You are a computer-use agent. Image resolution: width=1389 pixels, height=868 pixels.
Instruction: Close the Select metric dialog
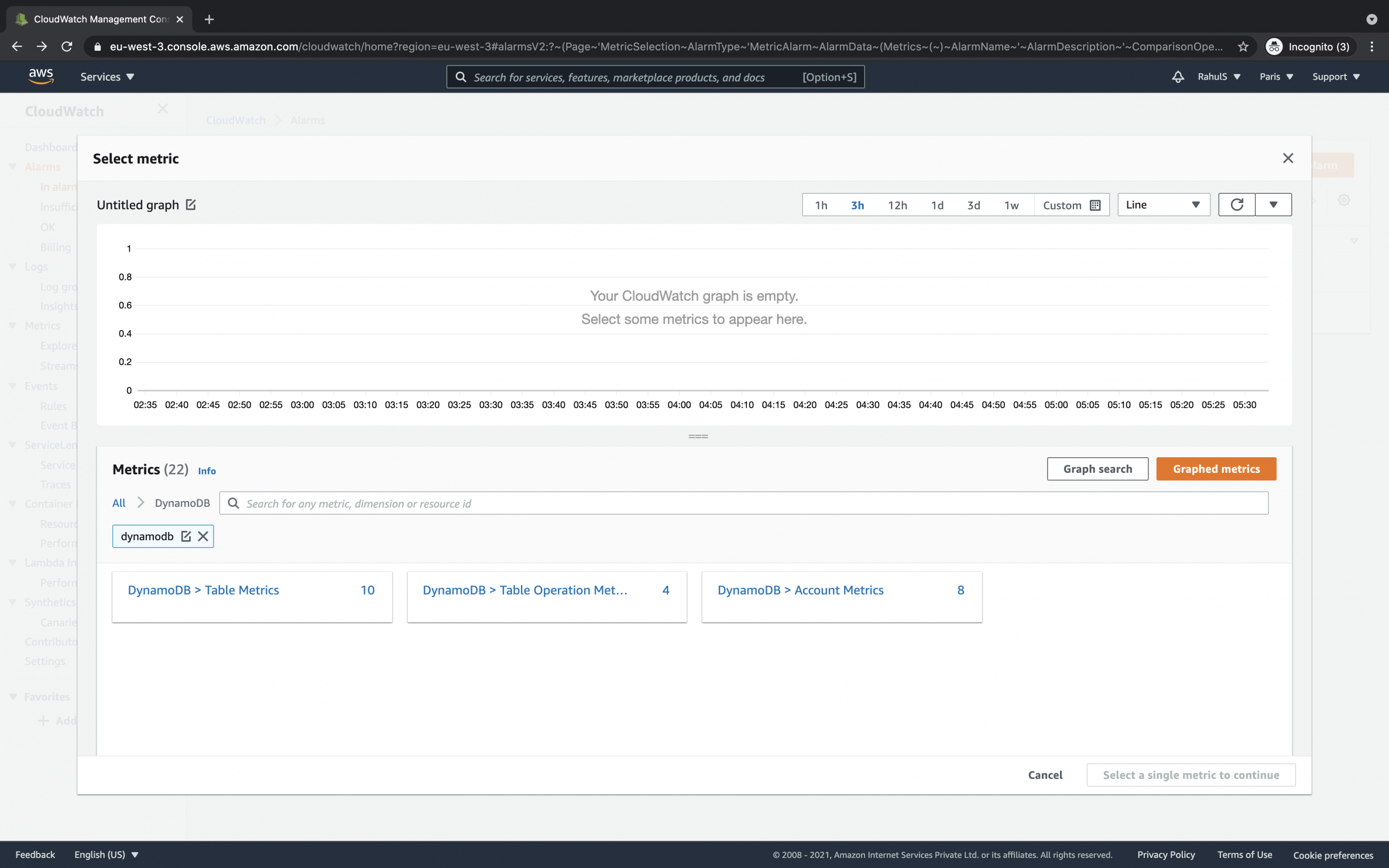coord(1287,159)
